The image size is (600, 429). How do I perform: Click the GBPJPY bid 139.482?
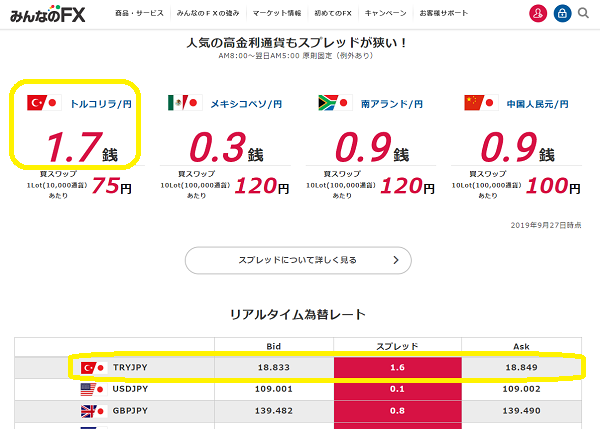(x=274, y=411)
